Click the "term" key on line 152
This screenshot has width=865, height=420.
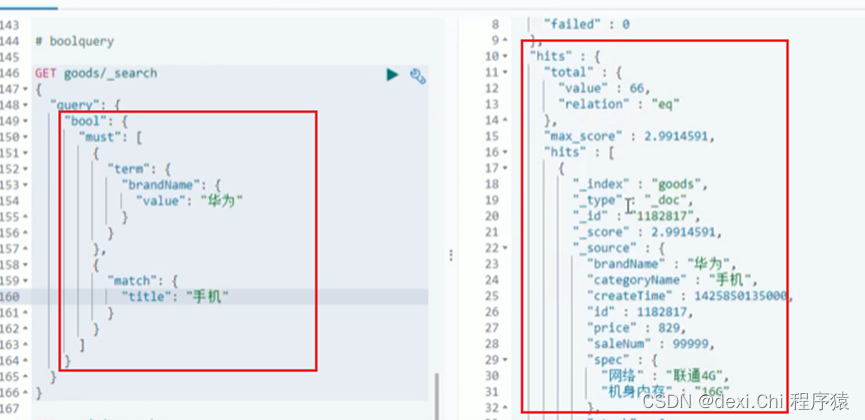tap(131, 169)
